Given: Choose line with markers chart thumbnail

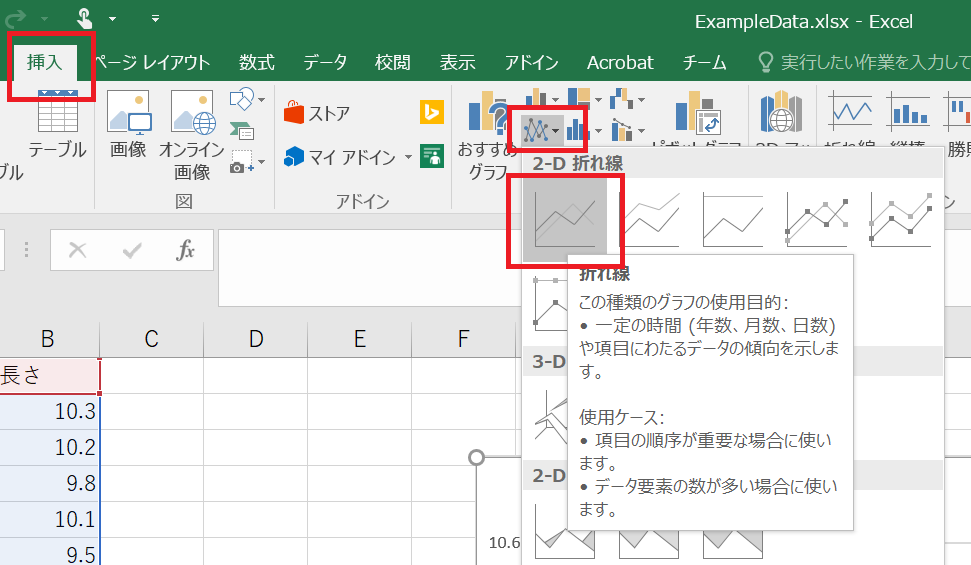Looking at the screenshot, I should point(817,220).
